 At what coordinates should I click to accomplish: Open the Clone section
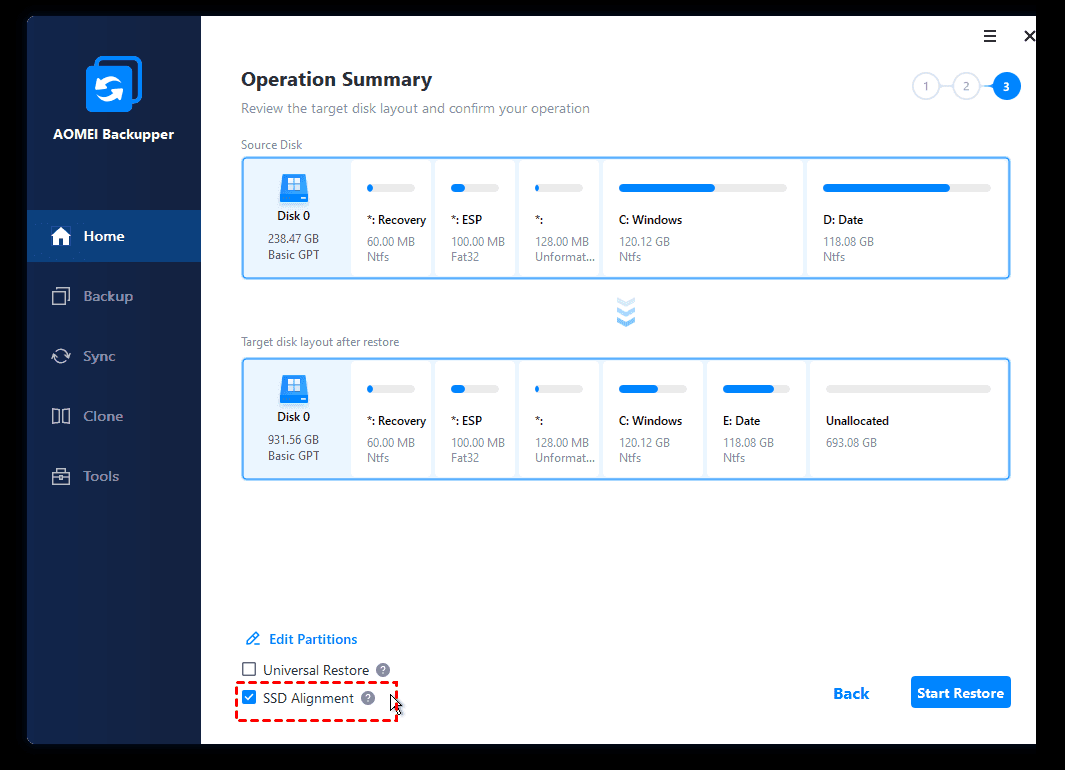pyautogui.click(x=102, y=416)
